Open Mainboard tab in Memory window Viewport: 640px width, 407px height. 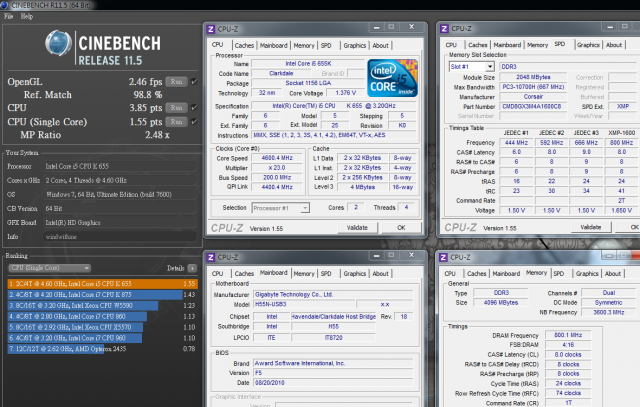(x=506, y=274)
